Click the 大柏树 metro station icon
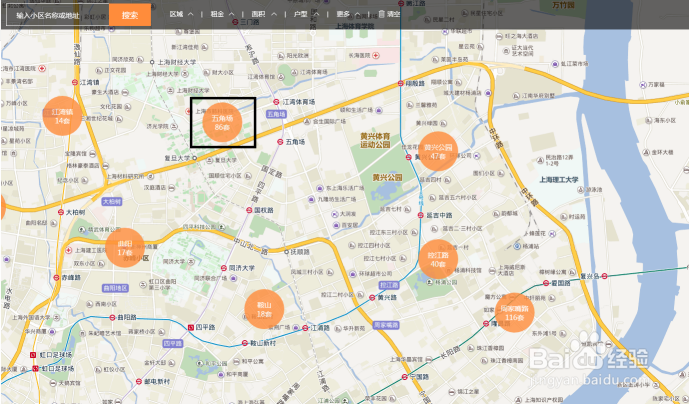The width and height of the screenshot is (689, 404). click(x=61, y=212)
